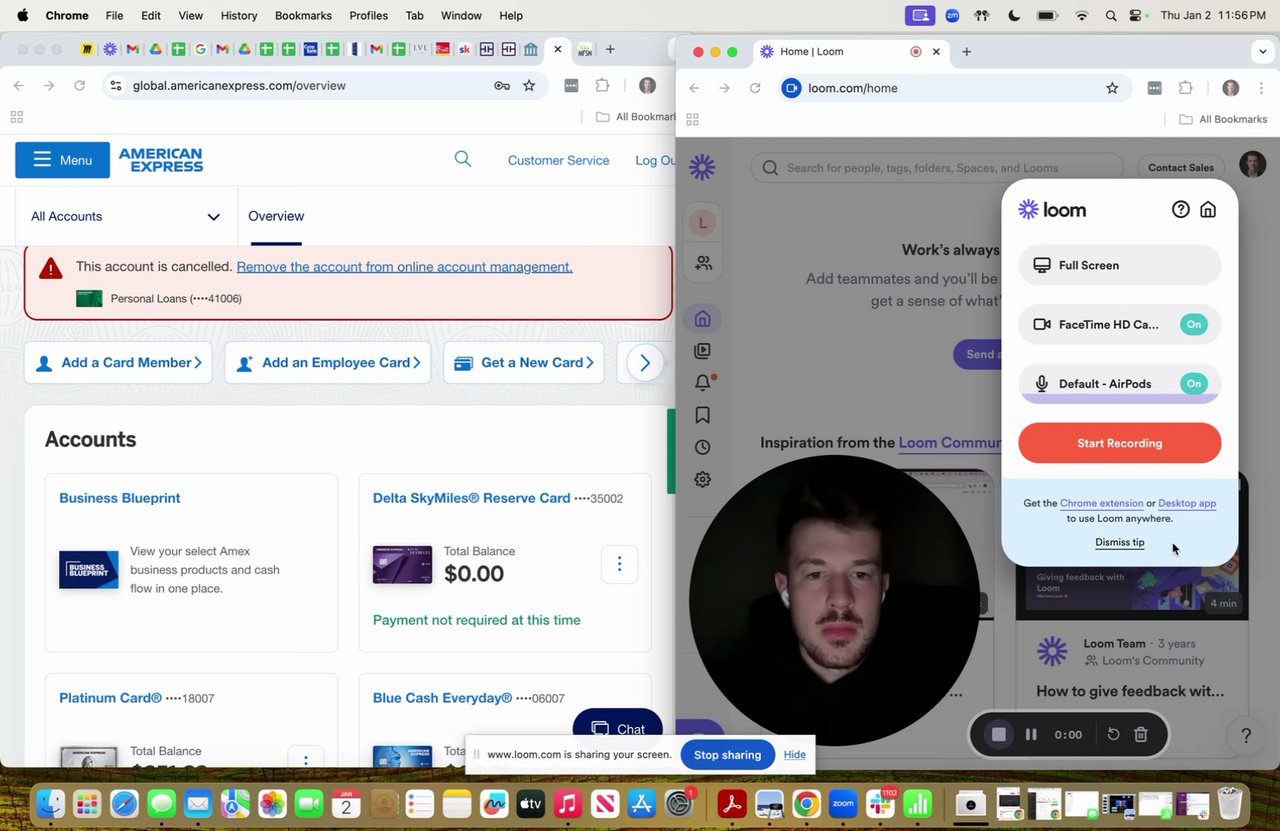
Task: Open Loom settings gear in sidebar
Action: pyautogui.click(x=702, y=479)
